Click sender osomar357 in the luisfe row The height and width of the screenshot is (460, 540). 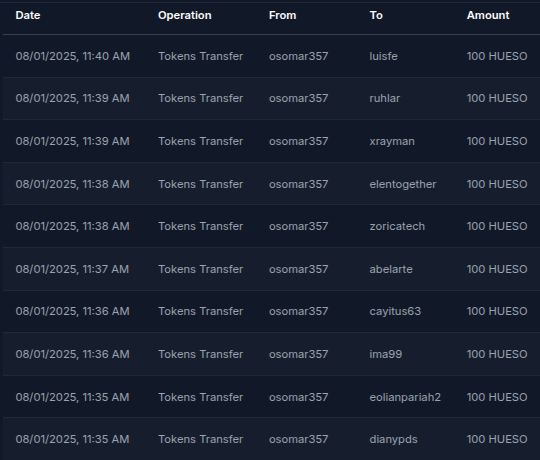(299, 56)
